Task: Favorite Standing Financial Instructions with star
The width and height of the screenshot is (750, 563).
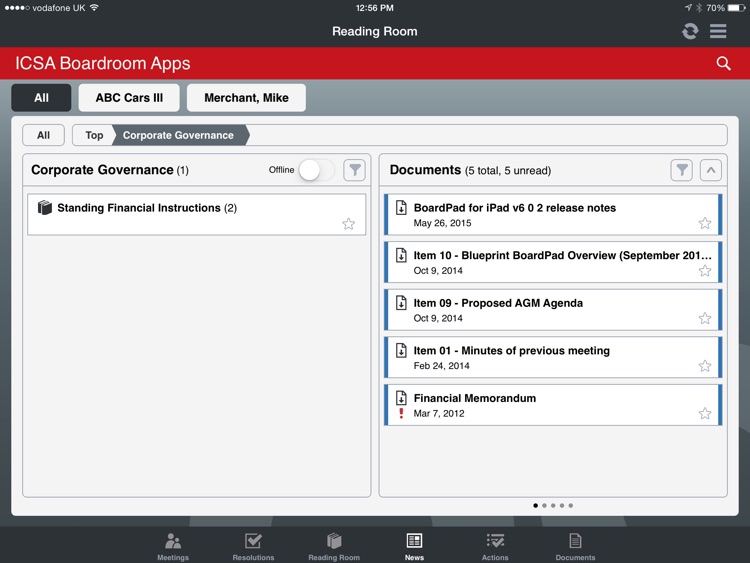Action: [x=349, y=223]
